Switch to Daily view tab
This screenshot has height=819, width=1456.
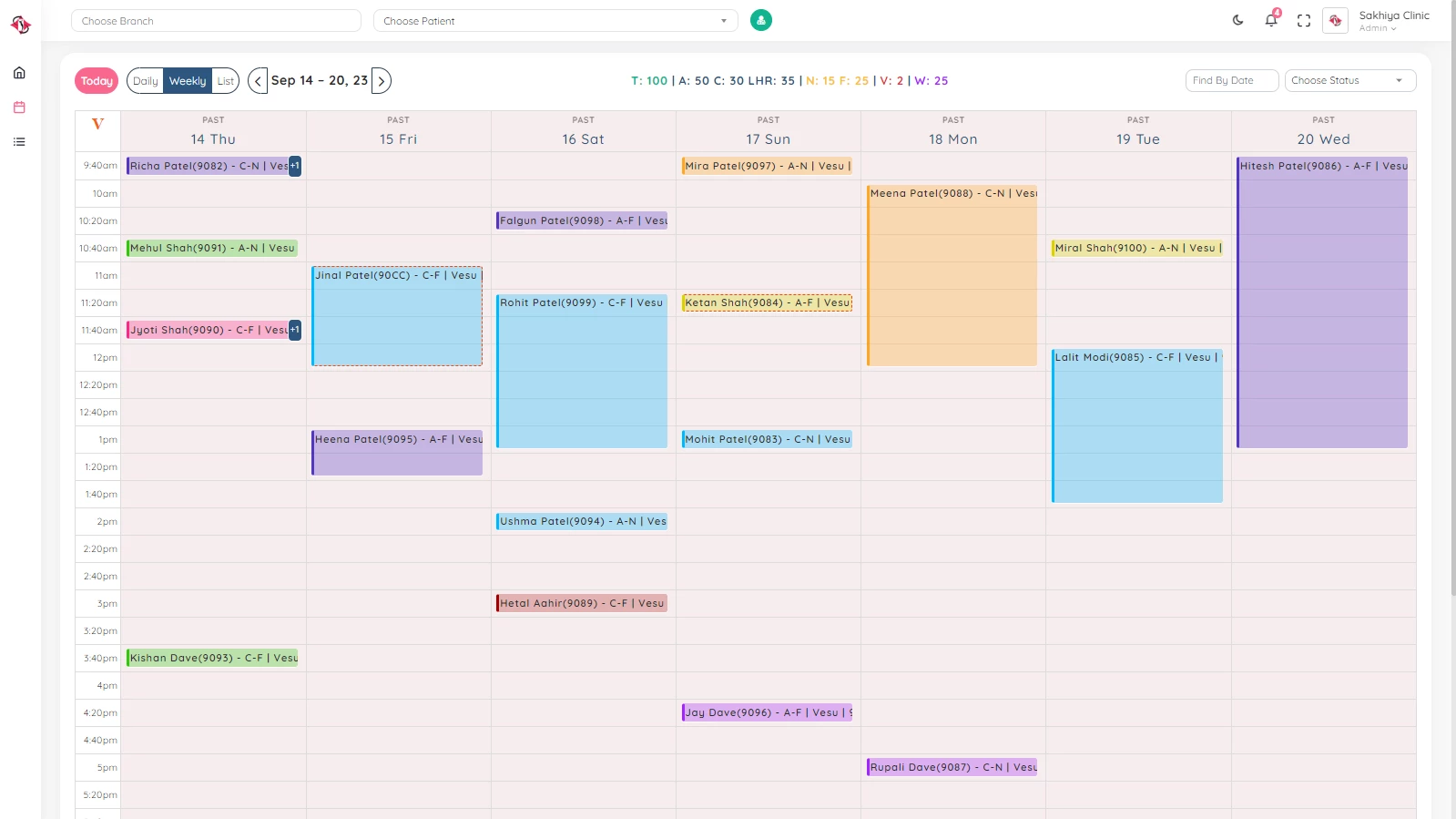[146, 81]
